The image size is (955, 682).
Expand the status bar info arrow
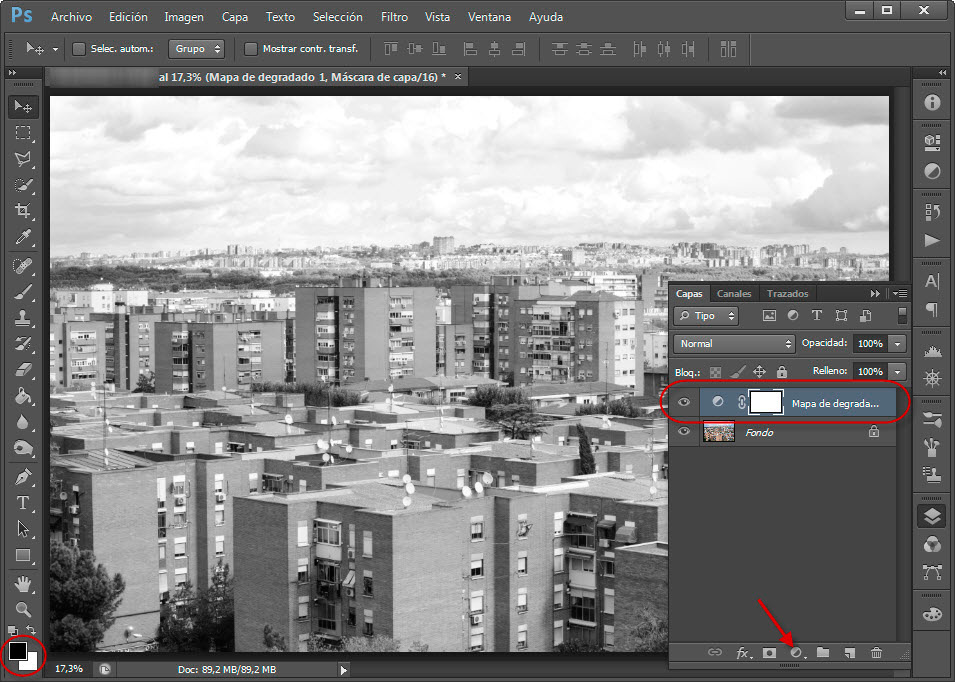pyautogui.click(x=344, y=670)
